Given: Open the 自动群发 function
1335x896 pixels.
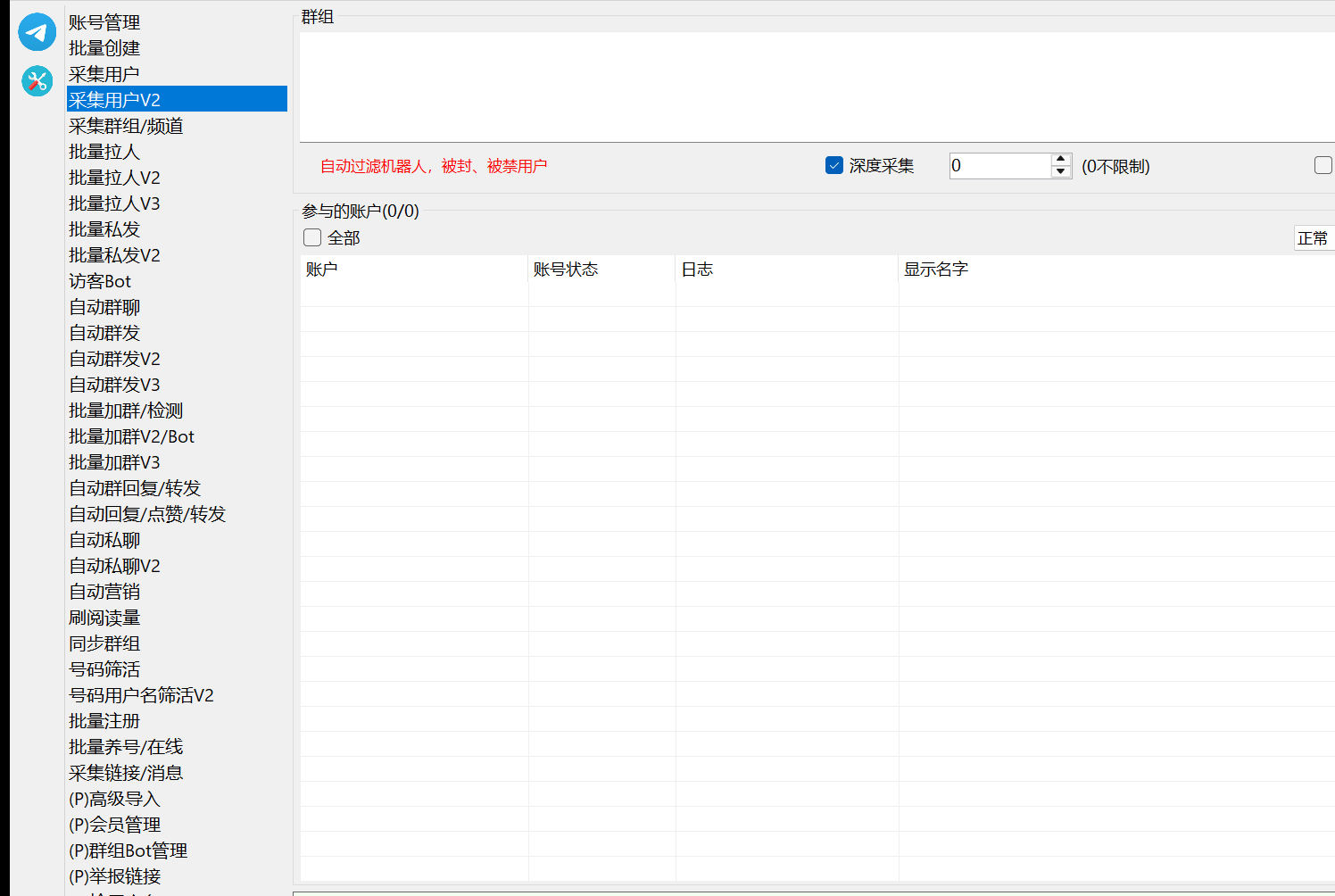Looking at the screenshot, I should pyautogui.click(x=177, y=333).
